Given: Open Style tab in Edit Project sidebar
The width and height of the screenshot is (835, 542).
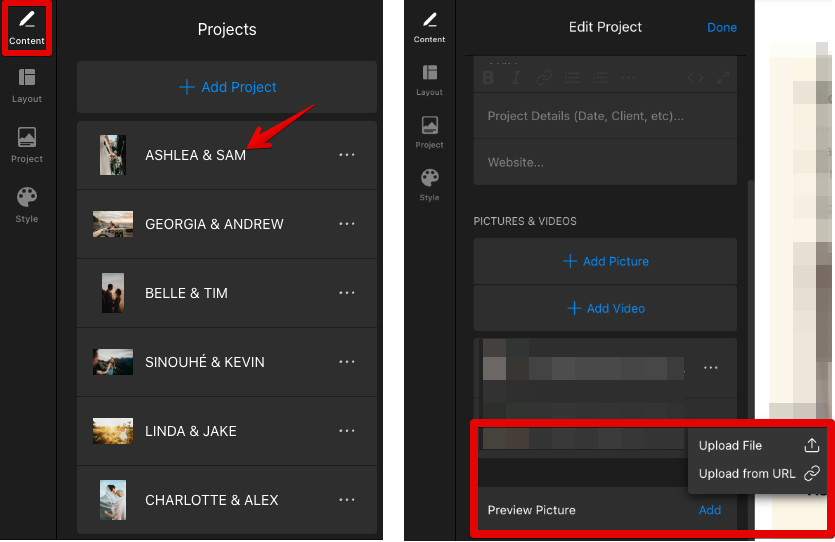Looking at the screenshot, I should tap(429, 185).
